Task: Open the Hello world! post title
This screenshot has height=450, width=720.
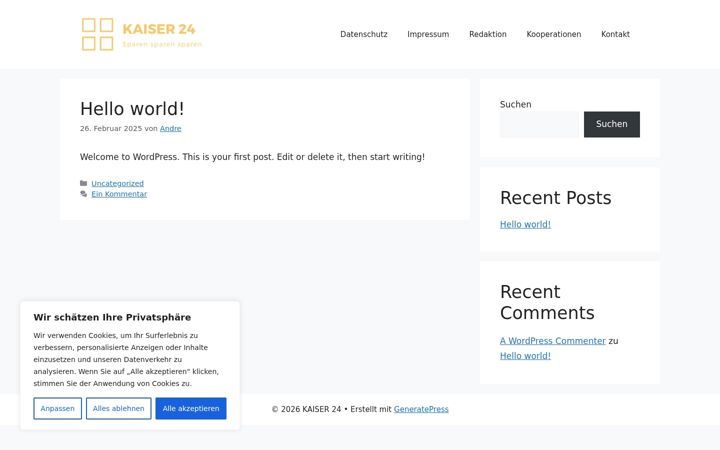Action: 132,109
